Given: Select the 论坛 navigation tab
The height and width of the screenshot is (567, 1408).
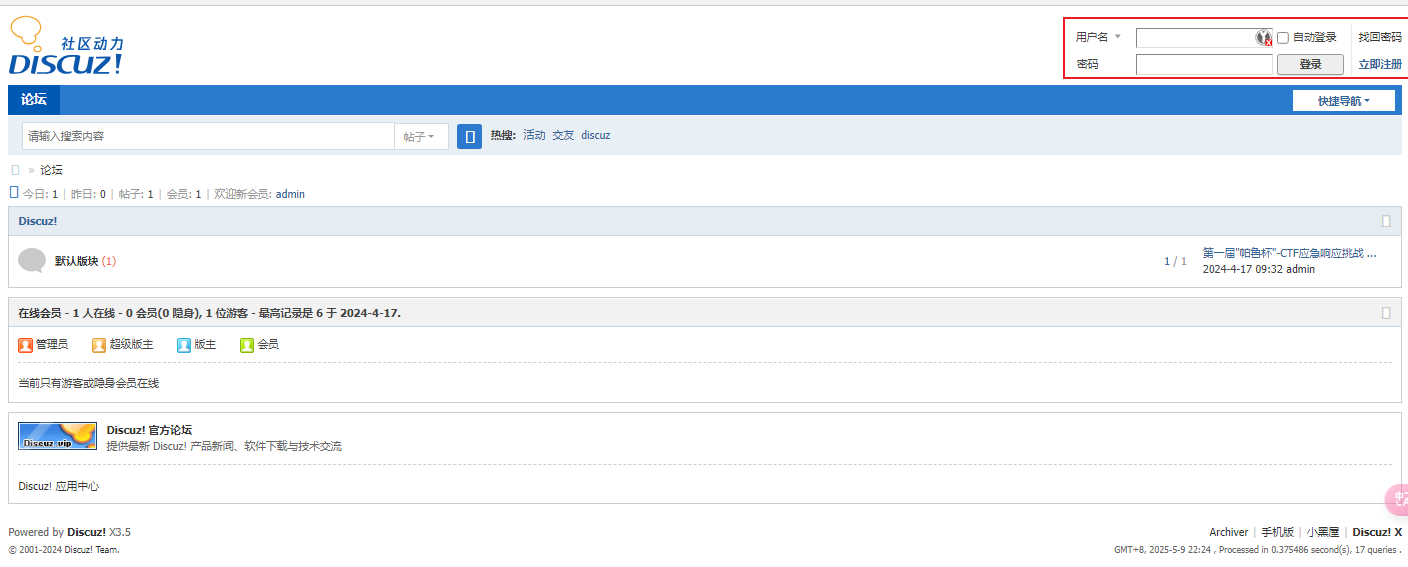Looking at the screenshot, I should pyautogui.click(x=34, y=100).
